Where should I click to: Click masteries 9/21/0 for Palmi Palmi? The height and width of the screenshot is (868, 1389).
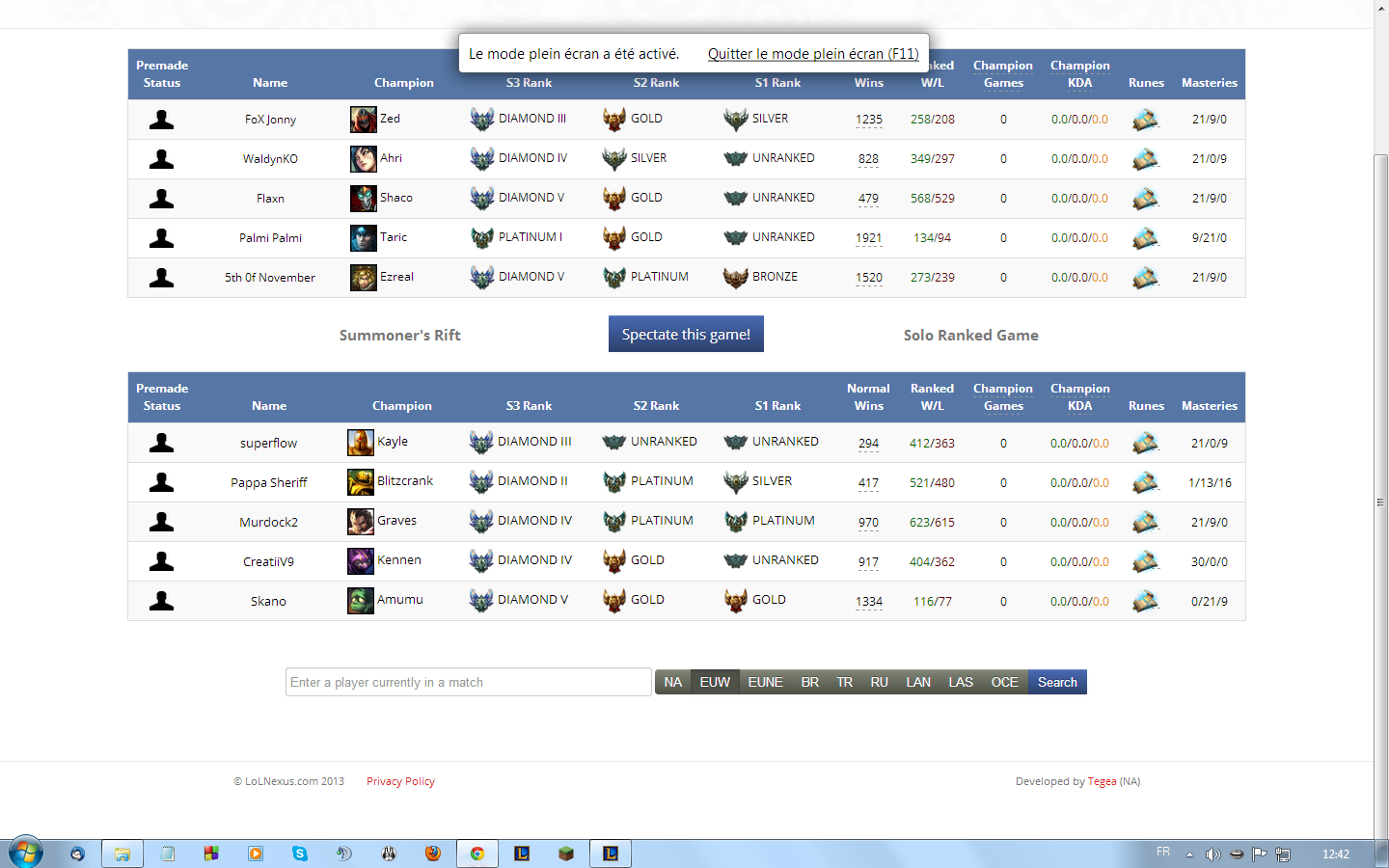click(1210, 238)
